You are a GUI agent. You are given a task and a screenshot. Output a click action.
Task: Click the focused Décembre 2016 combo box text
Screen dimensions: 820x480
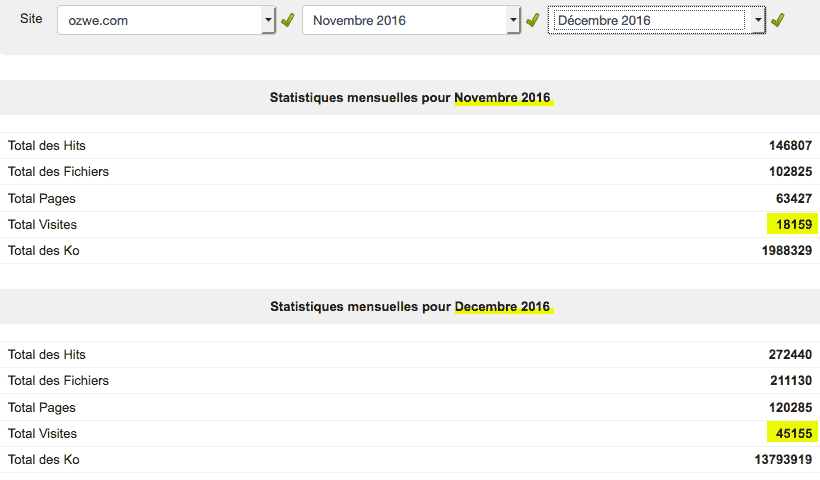[604, 20]
